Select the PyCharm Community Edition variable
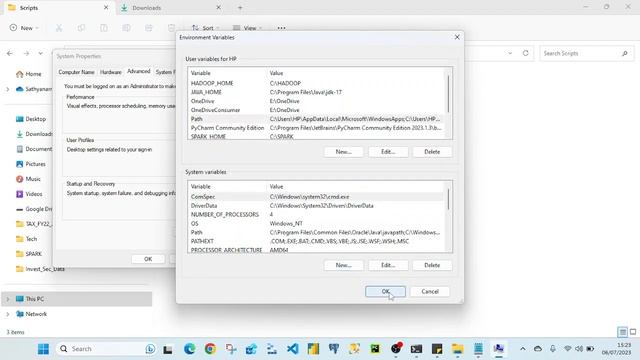The width and height of the screenshot is (640, 360). coord(317,128)
